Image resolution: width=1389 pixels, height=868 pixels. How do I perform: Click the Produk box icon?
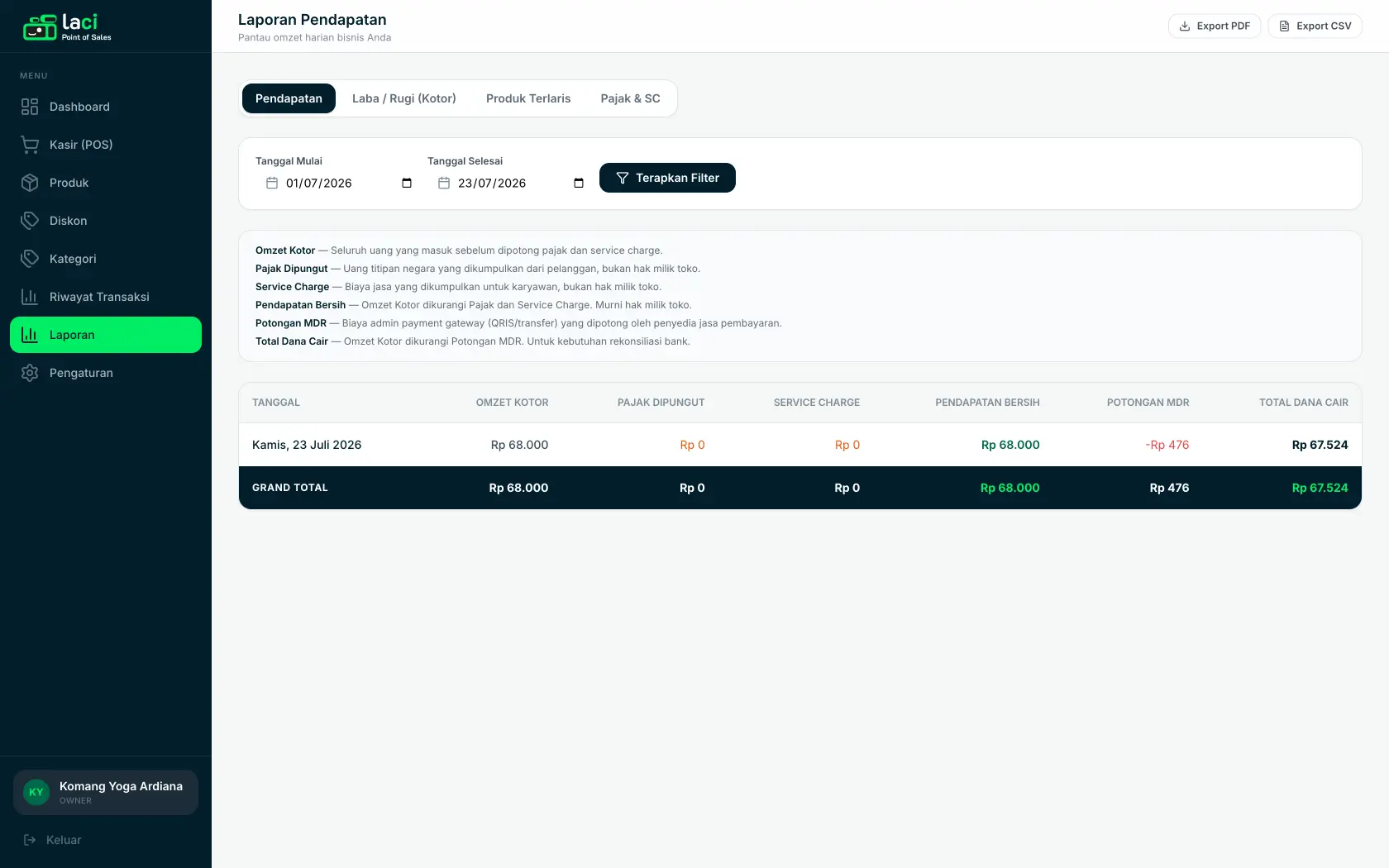[30, 183]
